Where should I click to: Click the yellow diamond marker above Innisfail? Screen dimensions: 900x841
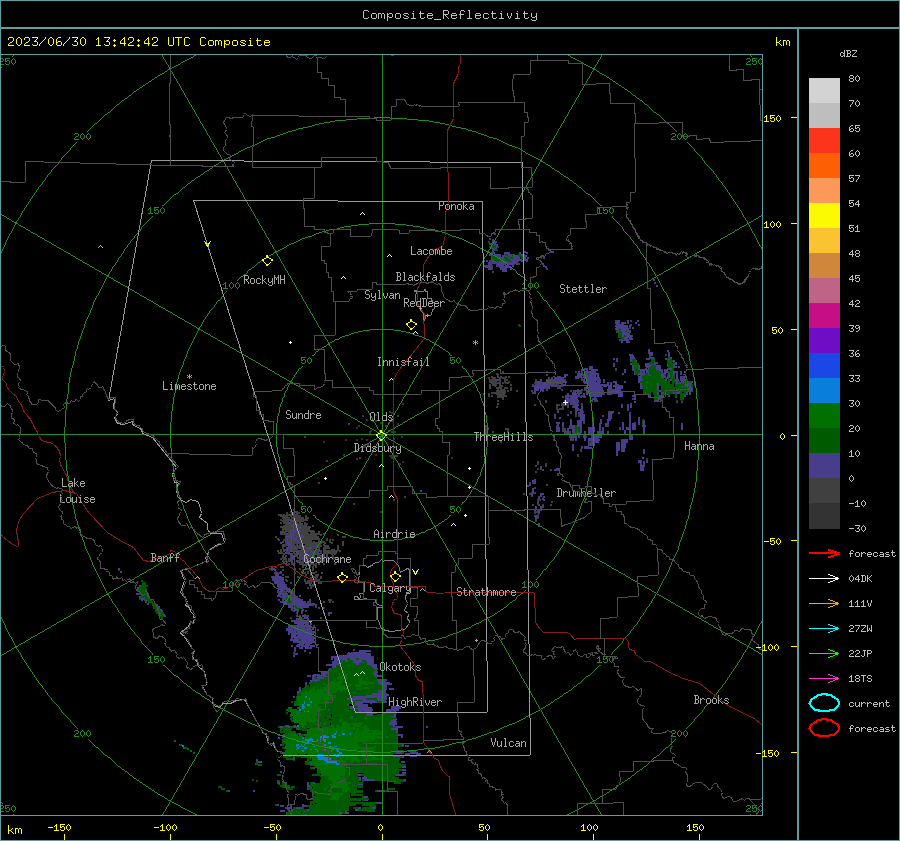point(411,325)
